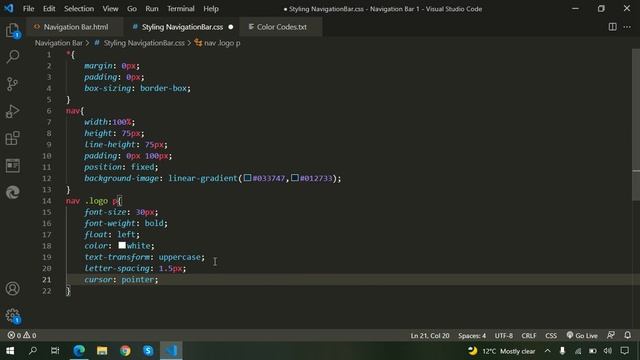Open Microsoft Edge from taskbar

[79, 351]
